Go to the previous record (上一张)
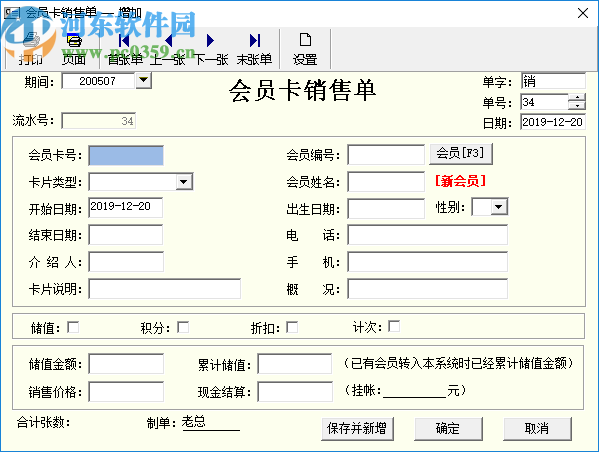Image resolution: width=599 pixels, height=452 pixels. 167,49
